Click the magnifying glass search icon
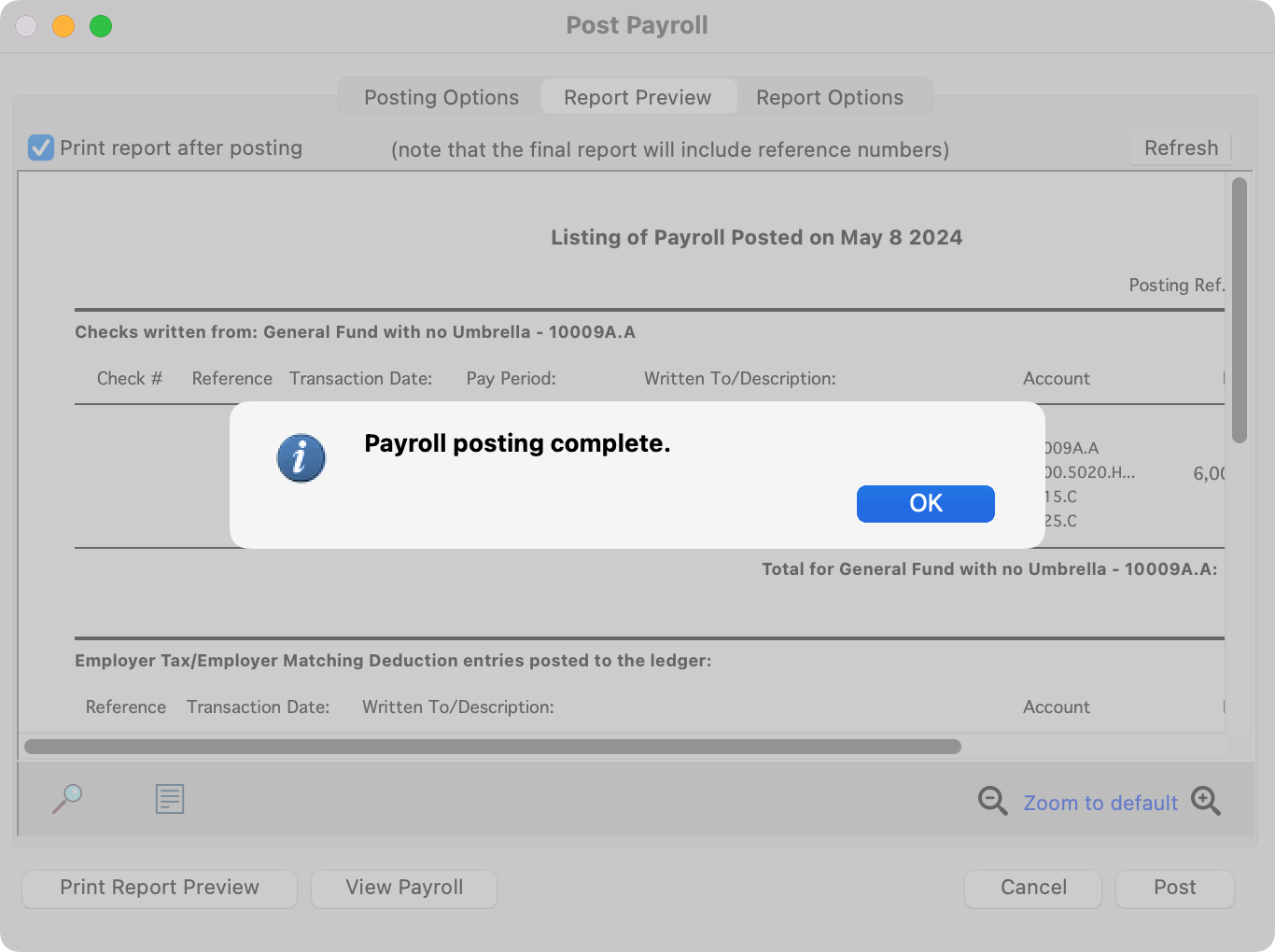This screenshot has width=1275, height=952. pos(67,799)
